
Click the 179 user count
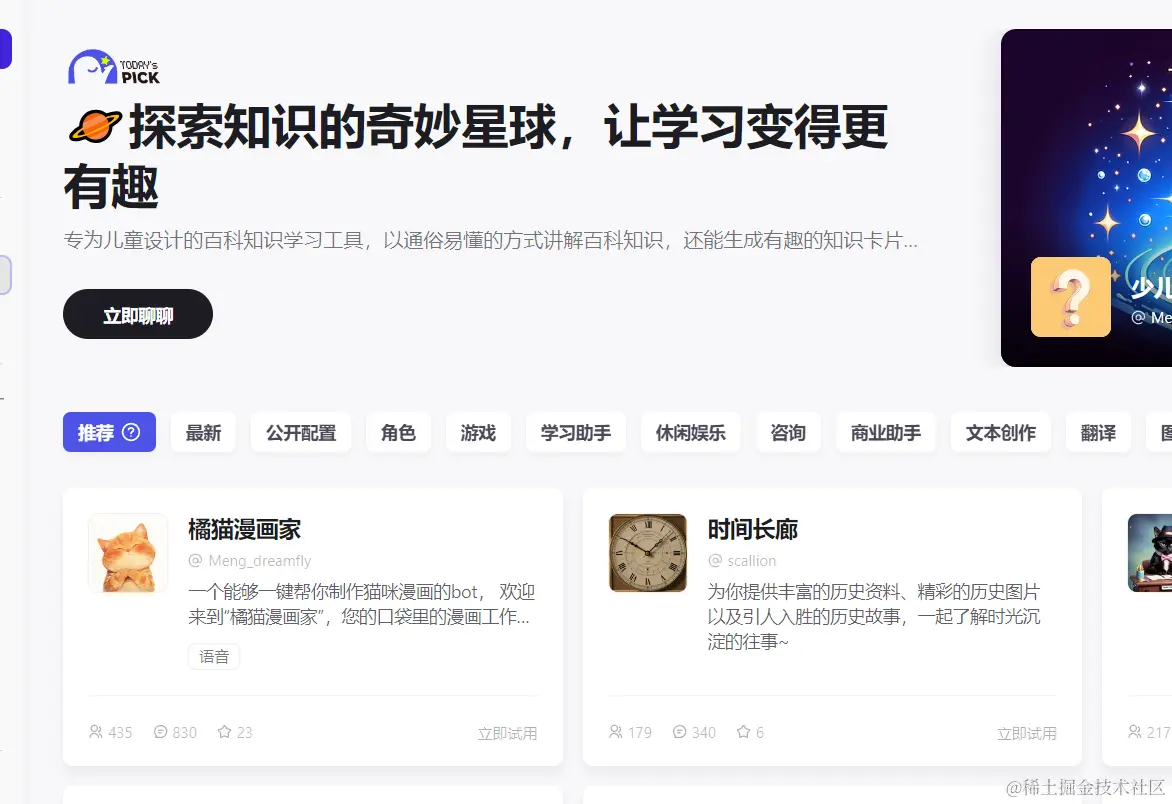640,732
